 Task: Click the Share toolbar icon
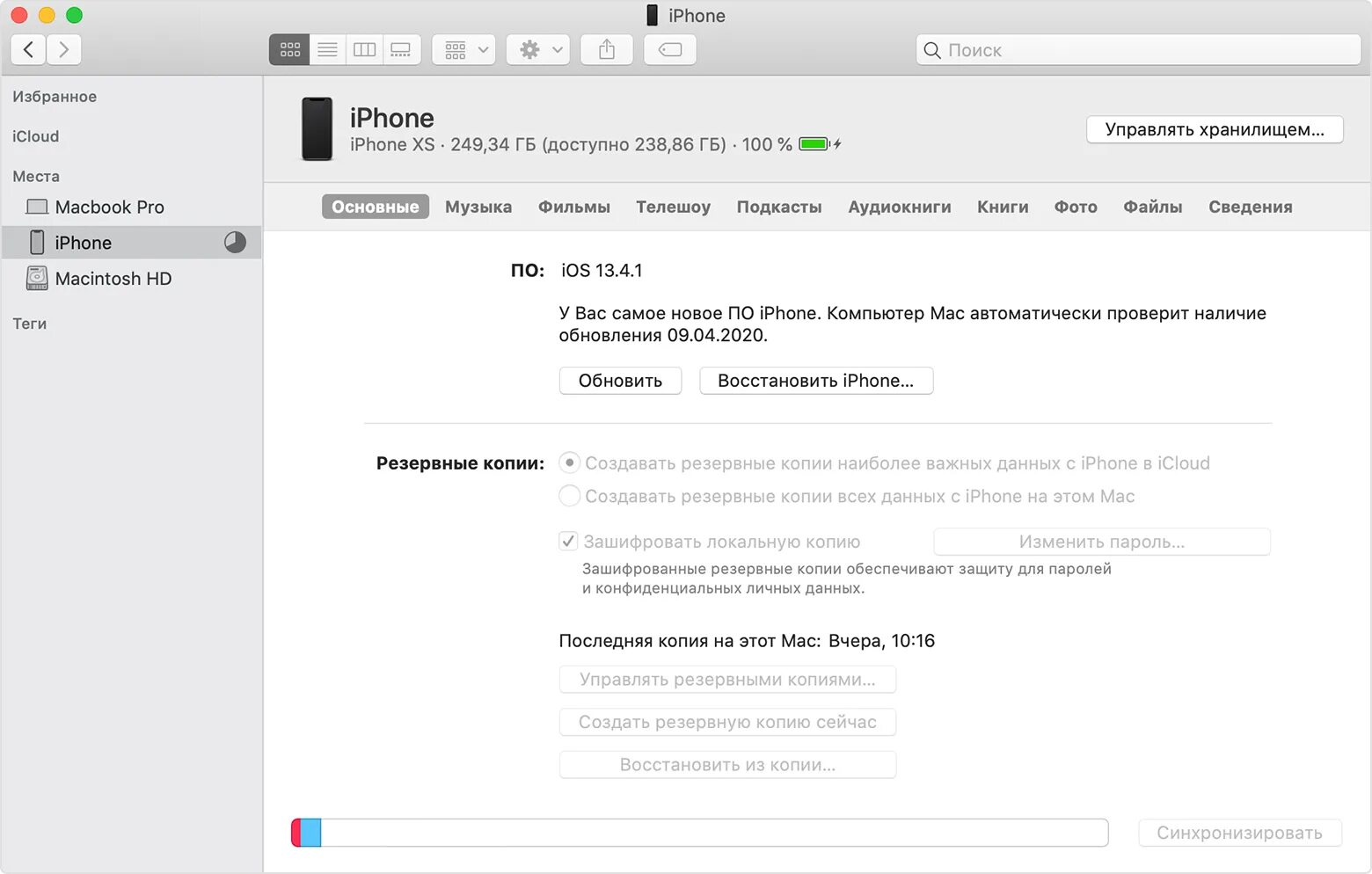(607, 50)
